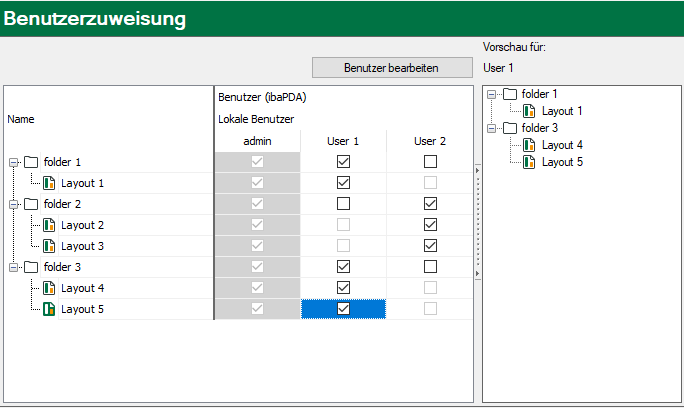The height and width of the screenshot is (408, 684).
Task: Click the Layout 1 icon in the preview panel
Action: pos(529,111)
